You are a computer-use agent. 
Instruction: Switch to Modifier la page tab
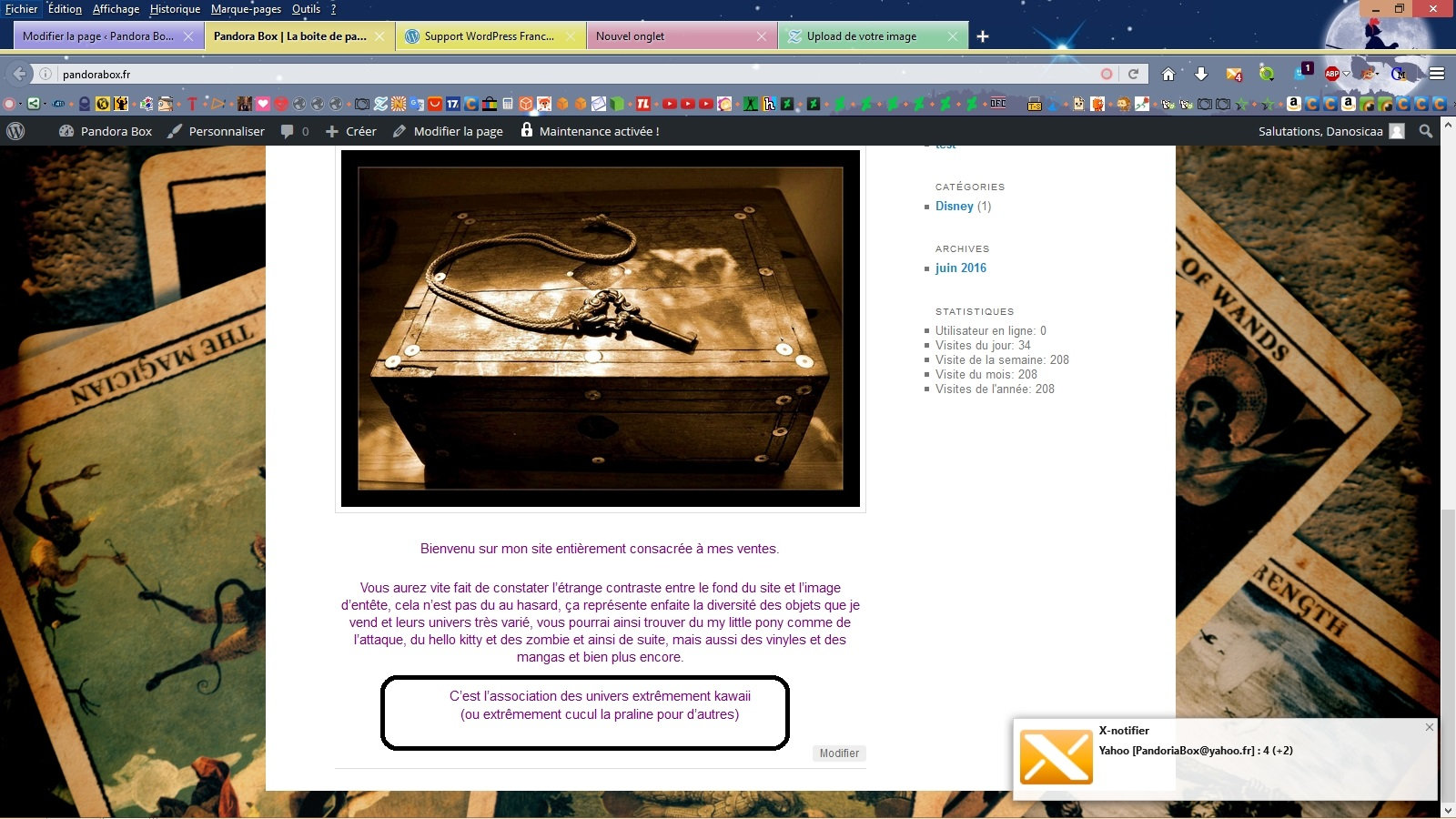108,36
